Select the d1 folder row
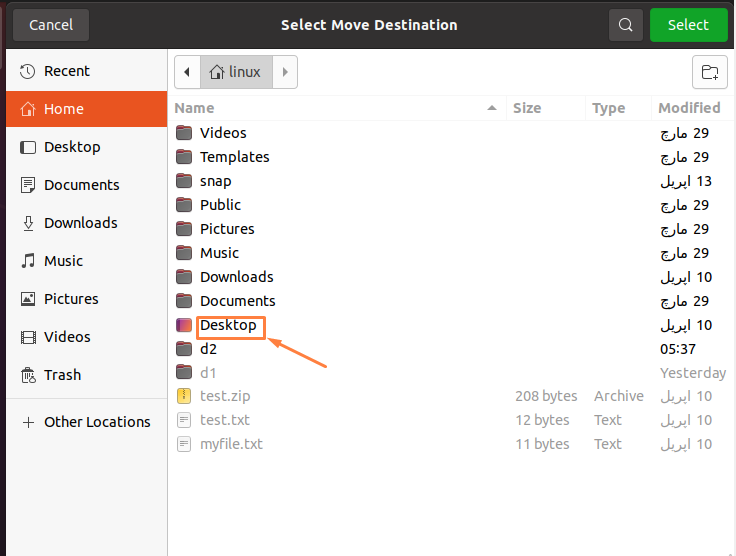The image size is (736, 556). pyautogui.click(x=451, y=373)
